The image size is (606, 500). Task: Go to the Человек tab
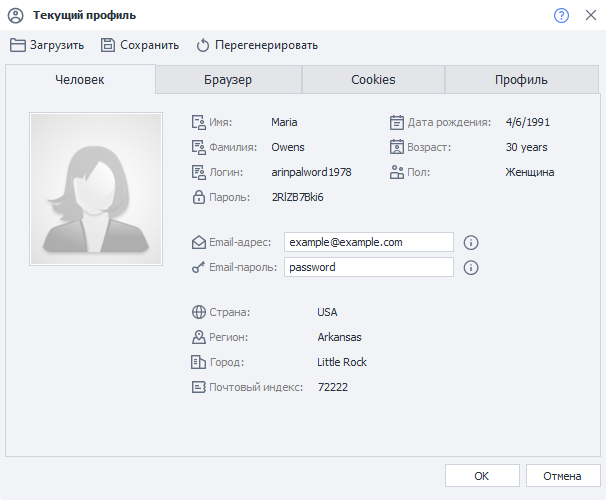tap(80, 80)
